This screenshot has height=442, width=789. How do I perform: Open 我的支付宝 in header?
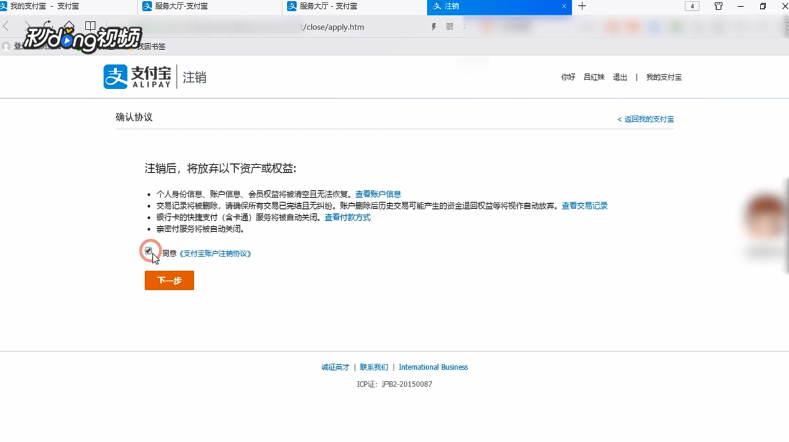[664, 77]
